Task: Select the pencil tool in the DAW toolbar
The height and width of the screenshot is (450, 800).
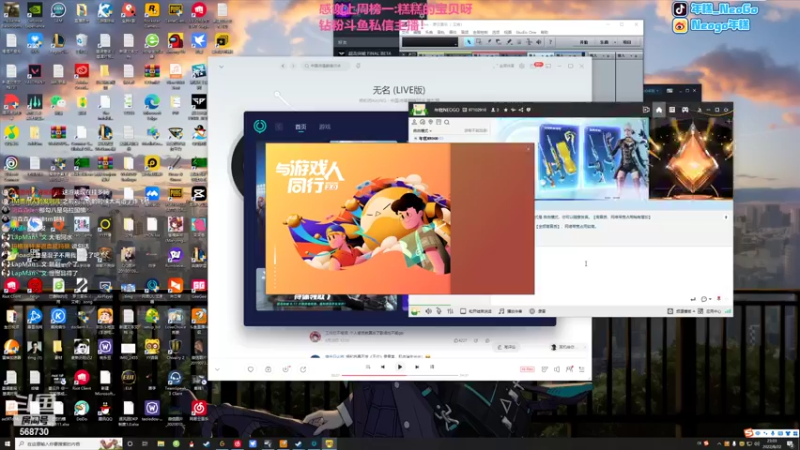Action: click(509, 42)
